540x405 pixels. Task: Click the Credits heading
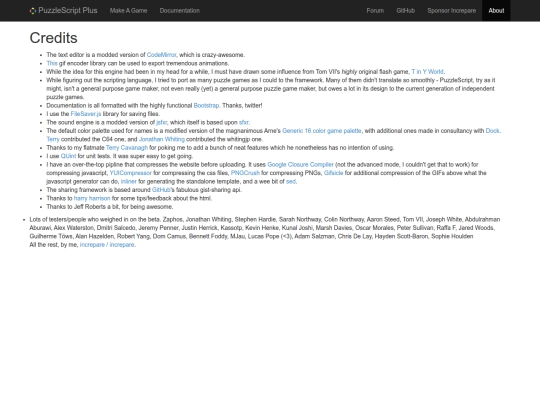coord(53,38)
